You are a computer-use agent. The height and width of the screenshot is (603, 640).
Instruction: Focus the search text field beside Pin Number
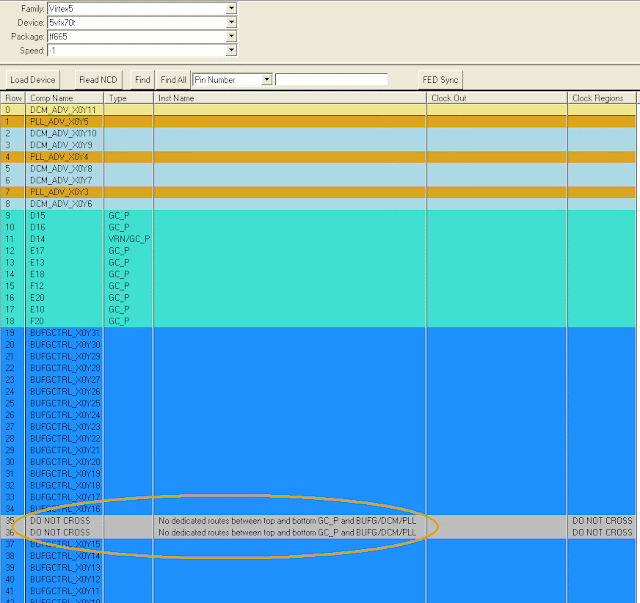331,80
